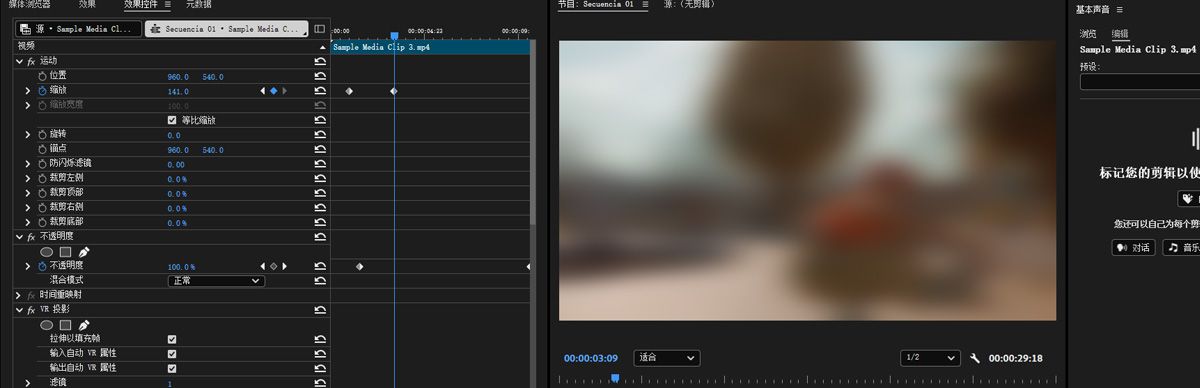This screenshot has width=1200, height=388.
Task: Toggle the 不透明度 stopwatch animation icon
Action: [x=42, y=267]
